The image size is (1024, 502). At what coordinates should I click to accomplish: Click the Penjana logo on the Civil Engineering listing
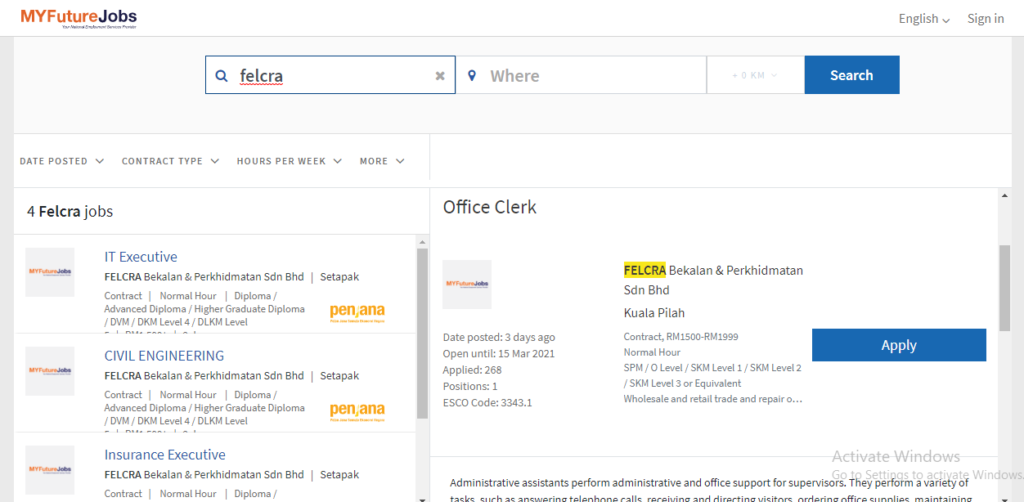tap(357, 411)
